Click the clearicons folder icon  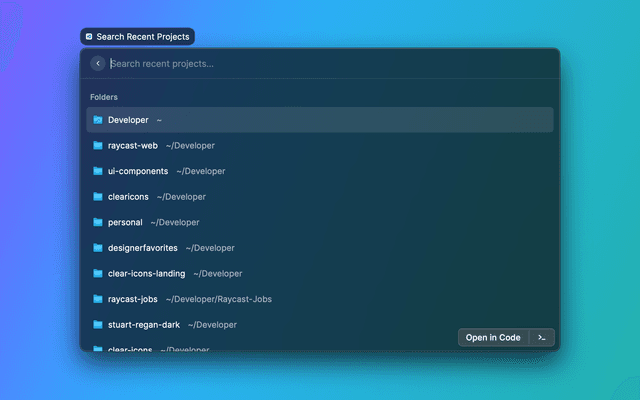coord(98,197)
